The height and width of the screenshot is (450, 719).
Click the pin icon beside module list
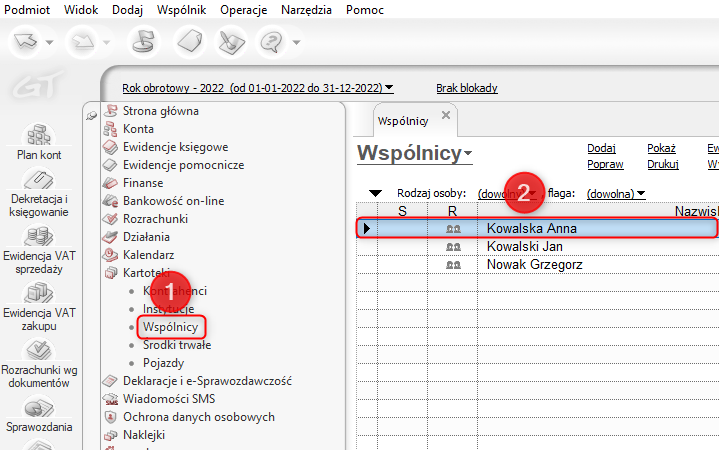pos(92,116)
